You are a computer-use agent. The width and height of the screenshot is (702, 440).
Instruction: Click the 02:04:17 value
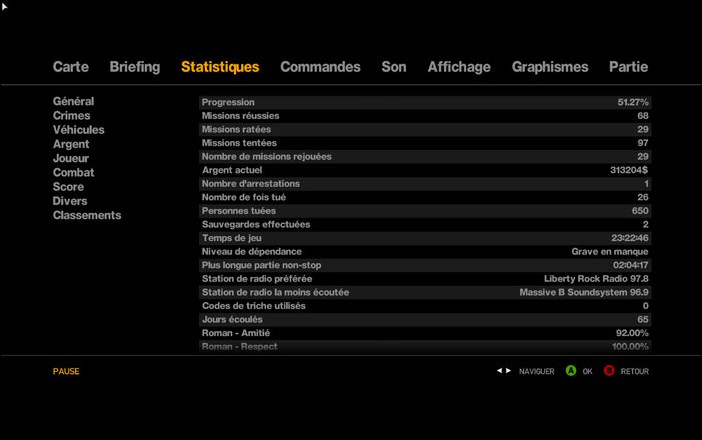[x=630, y=265]
